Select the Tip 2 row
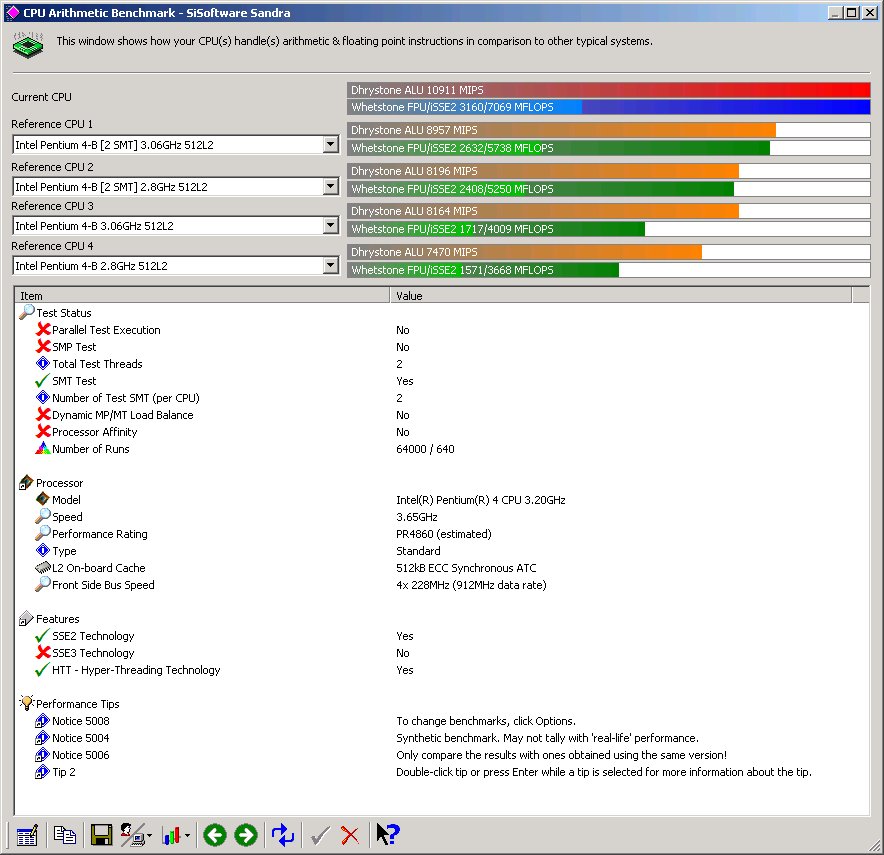Viewport: 884px width, 855px height. [x=442, y=772]
